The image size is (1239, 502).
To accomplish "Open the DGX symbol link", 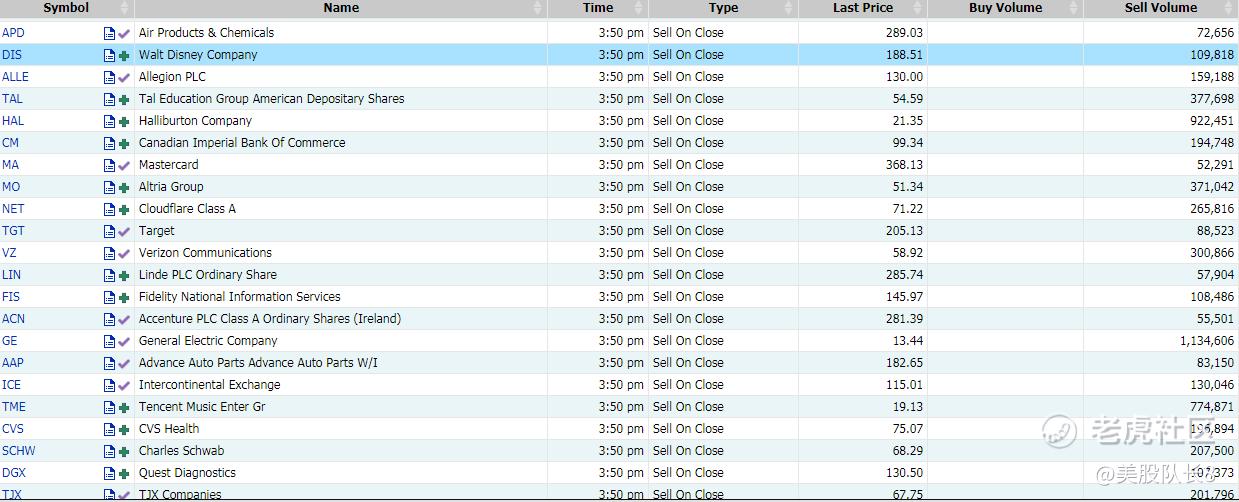I will point(14,473).
